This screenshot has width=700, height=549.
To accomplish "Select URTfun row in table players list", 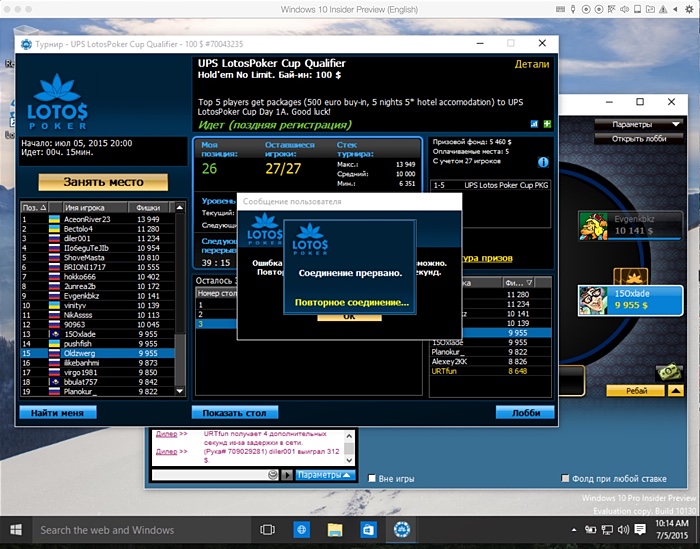I will point(490,371).
